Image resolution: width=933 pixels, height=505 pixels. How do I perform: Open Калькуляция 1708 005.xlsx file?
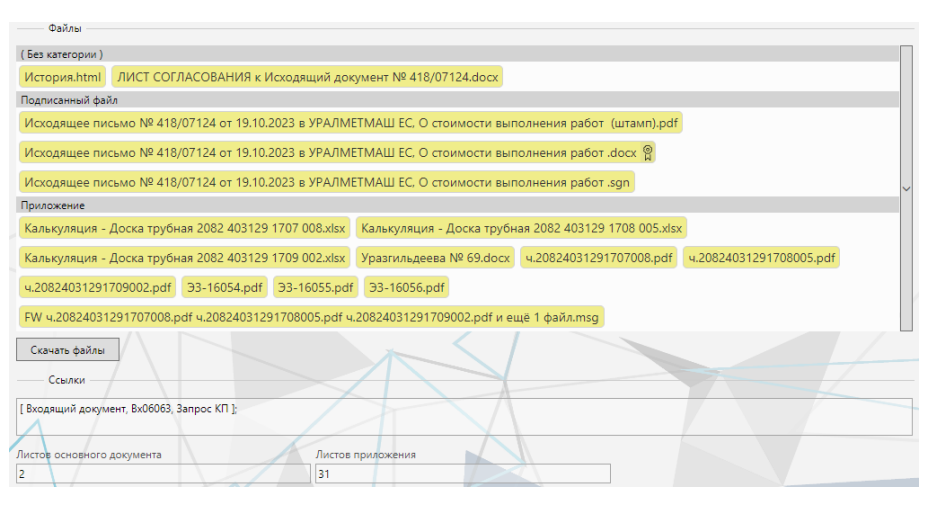(522, 228)
